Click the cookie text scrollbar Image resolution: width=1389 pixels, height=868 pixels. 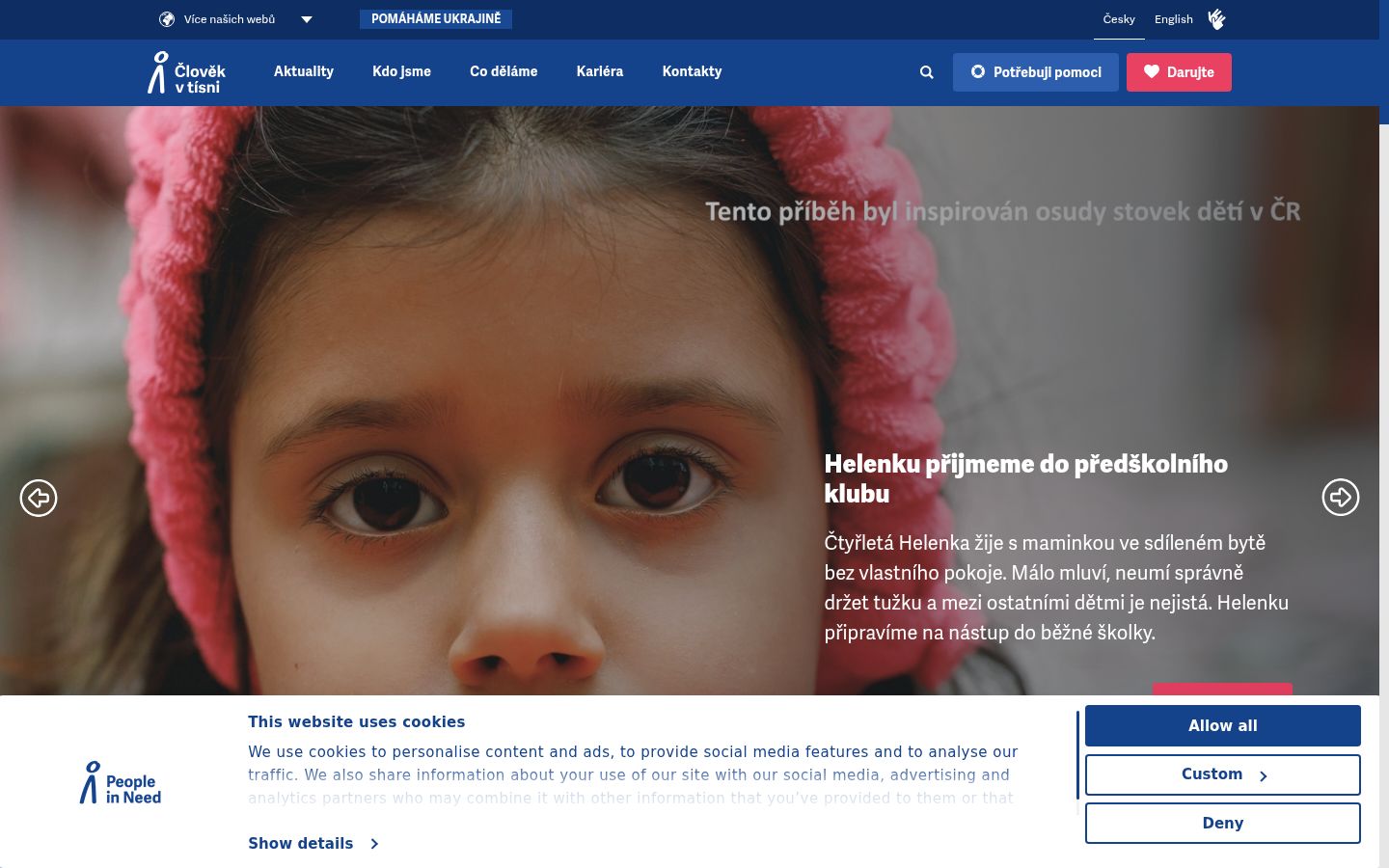click(1077, 757)
